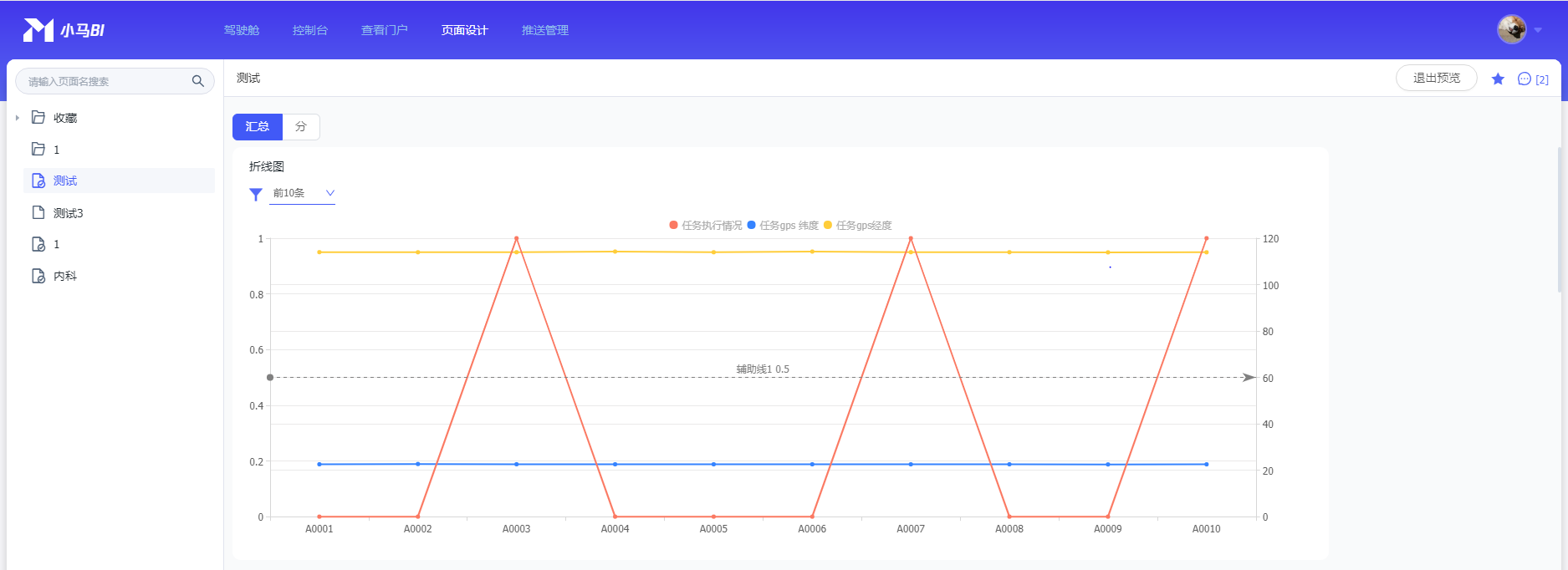This screenshot has width=1568, height=570.
Task: Click the 内科 page icon
Action: (38, 276)
